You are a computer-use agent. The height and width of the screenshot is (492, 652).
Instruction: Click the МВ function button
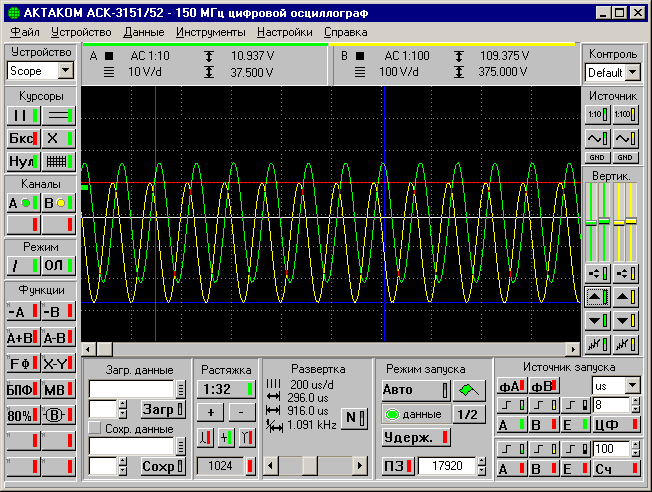pyautogui.click(x=59, y=390)
